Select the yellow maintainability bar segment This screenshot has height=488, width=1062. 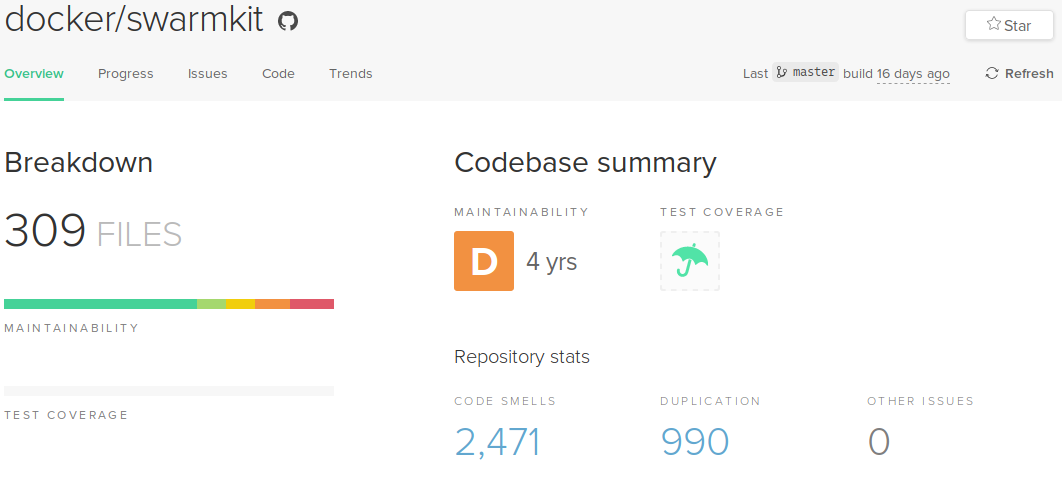pos(240,304)
